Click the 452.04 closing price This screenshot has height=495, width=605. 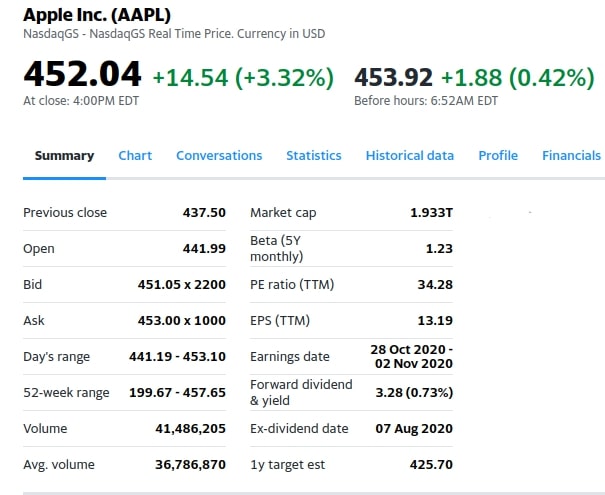click(82, 74)
